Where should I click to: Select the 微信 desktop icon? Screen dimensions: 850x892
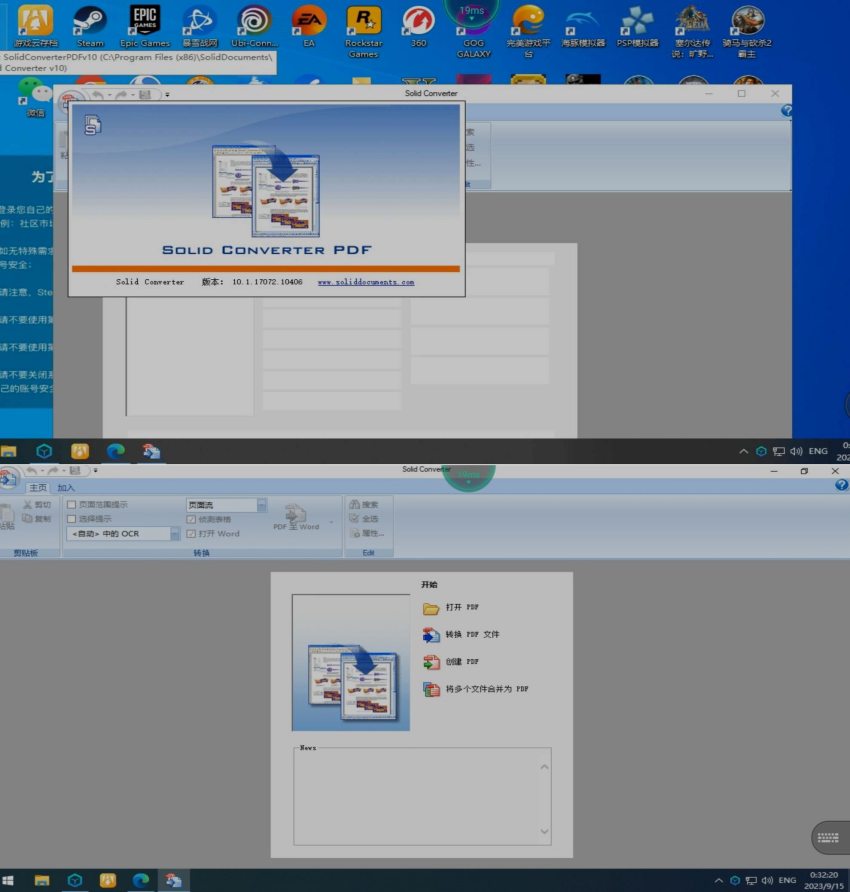click(35, 98)
